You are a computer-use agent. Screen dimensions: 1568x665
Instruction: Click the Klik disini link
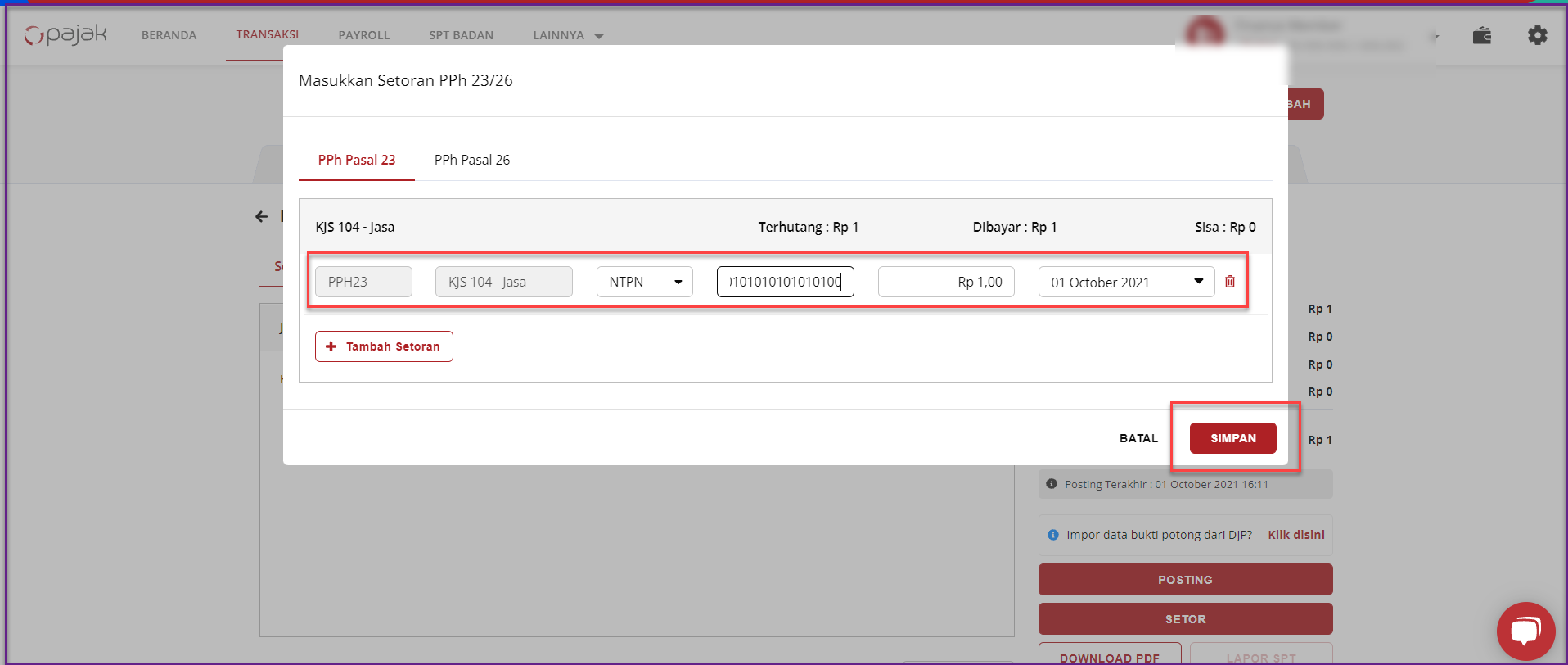click(x=1295, y=535)
